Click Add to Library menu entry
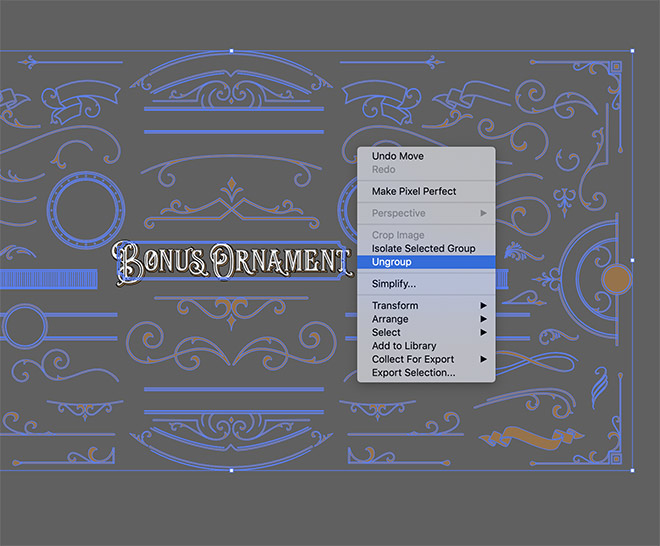 tap(404, 346)
